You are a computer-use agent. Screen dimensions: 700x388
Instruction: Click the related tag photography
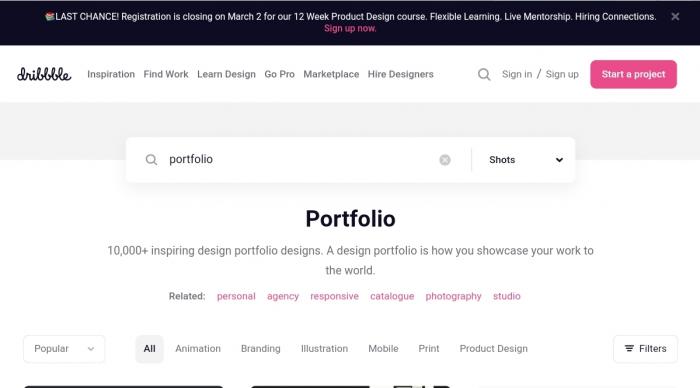pyautogui.click(x=453, y=296)
